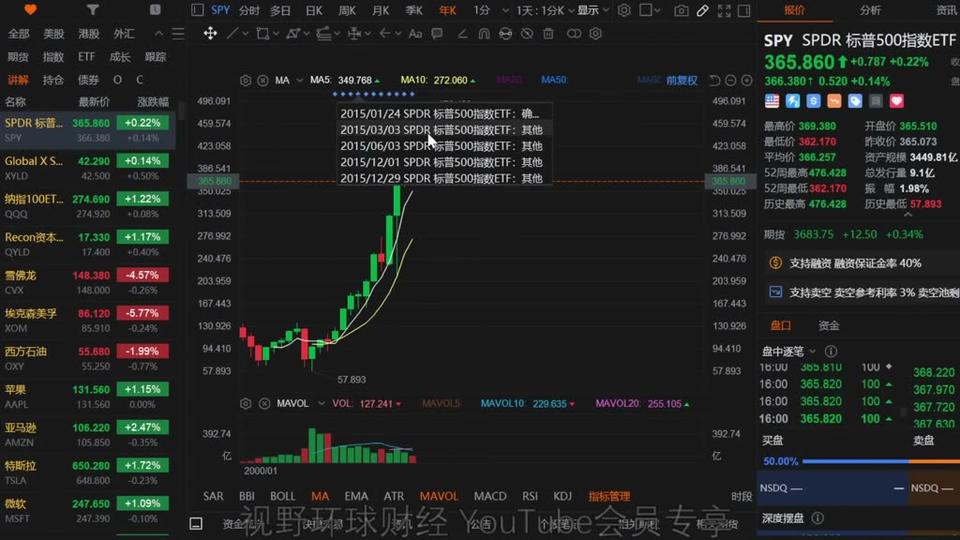Select the parallelogram channel tool
The image size is (960, 540).
(x=293, y=34)
